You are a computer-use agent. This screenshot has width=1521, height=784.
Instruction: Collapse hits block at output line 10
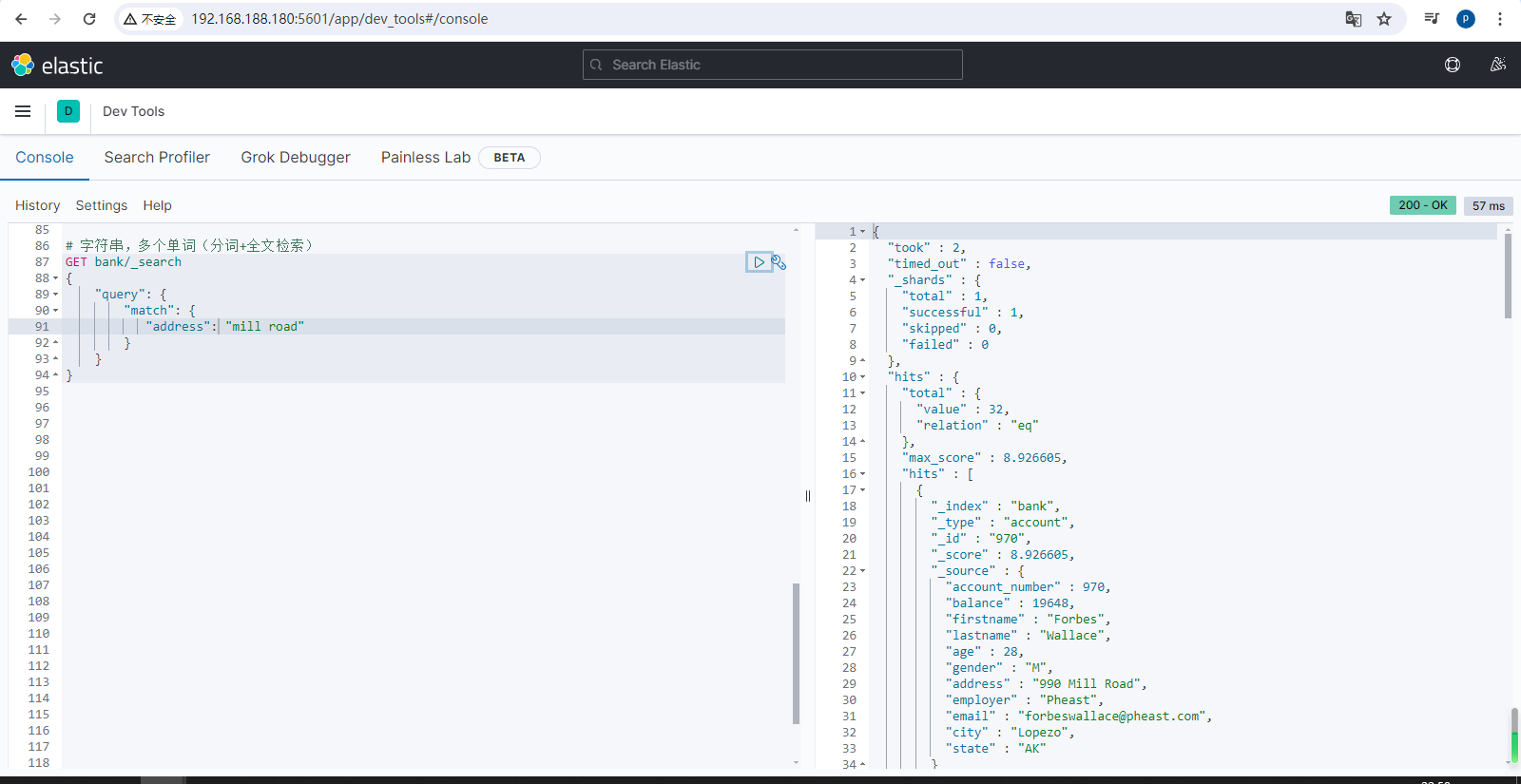point(863,377)
